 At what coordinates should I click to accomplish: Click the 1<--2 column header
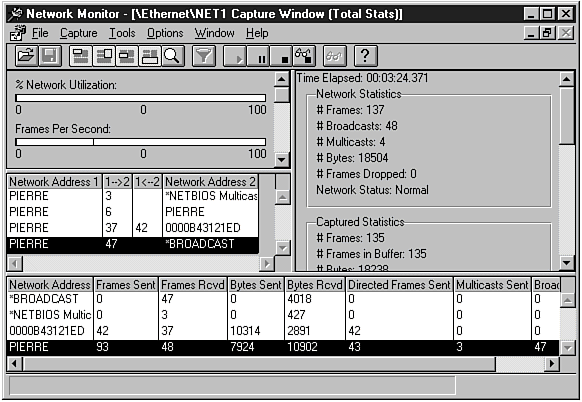tap(147, 182)
